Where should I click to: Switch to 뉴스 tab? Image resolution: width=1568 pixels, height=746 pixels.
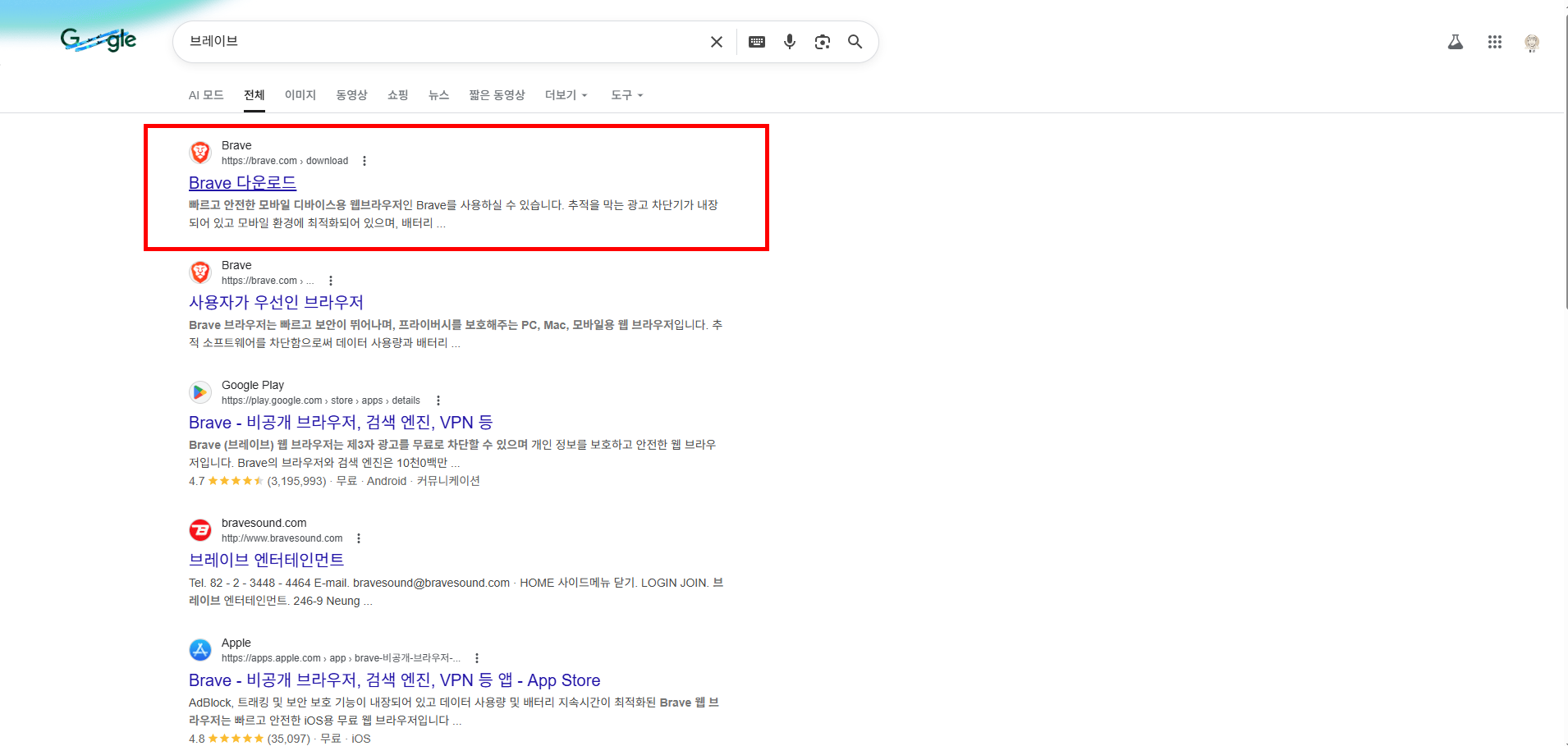pyautogui.click(x=439, y=95)
